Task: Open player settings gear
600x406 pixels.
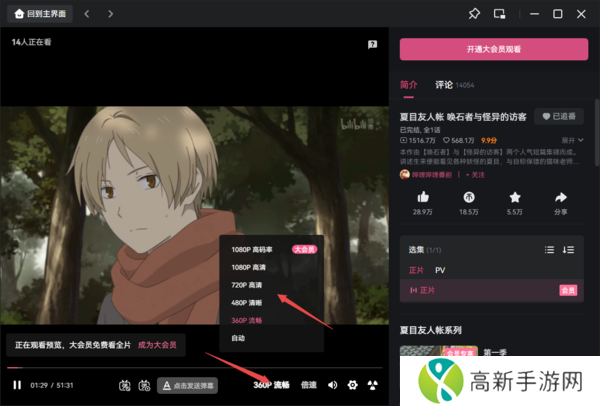Action: [352, 385]
